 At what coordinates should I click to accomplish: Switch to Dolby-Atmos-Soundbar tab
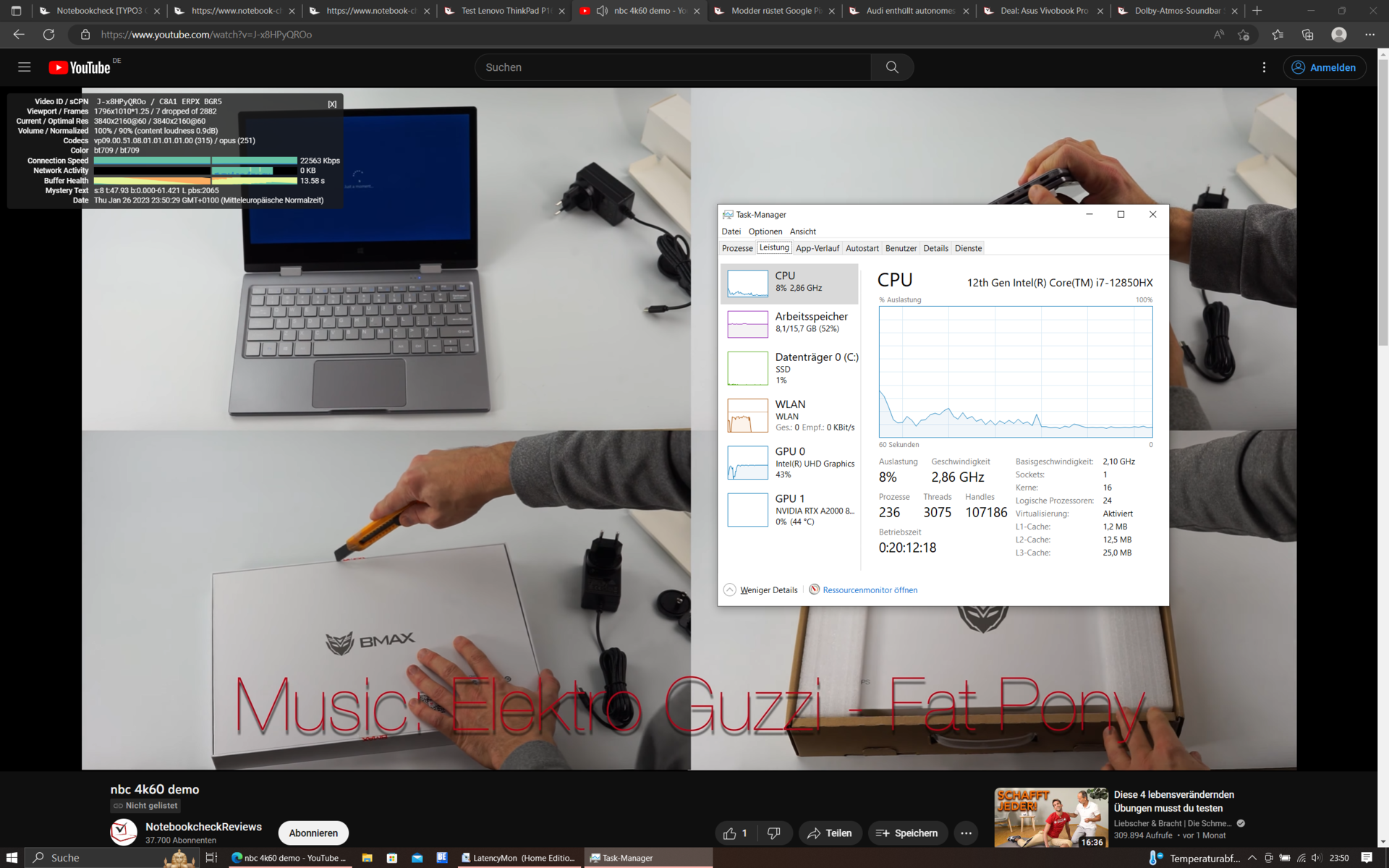(x=1178, y=11)
